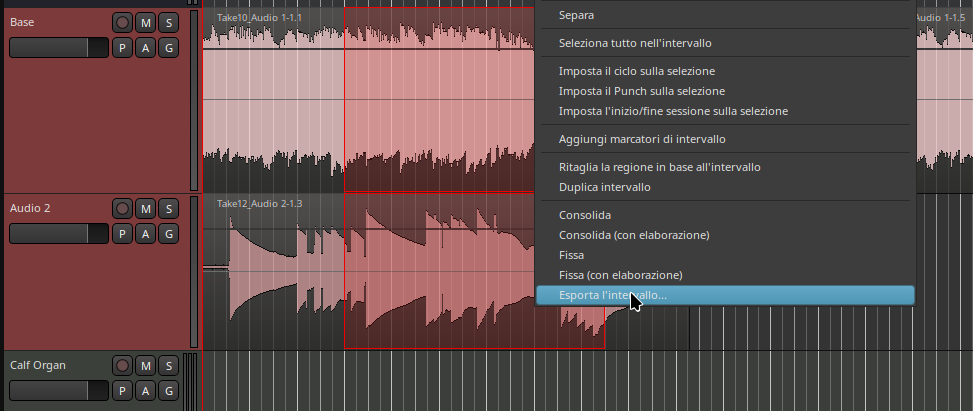Choose Aggiungi marcatori di intervallo
The image size is (973, 411).
click(642, 139)
